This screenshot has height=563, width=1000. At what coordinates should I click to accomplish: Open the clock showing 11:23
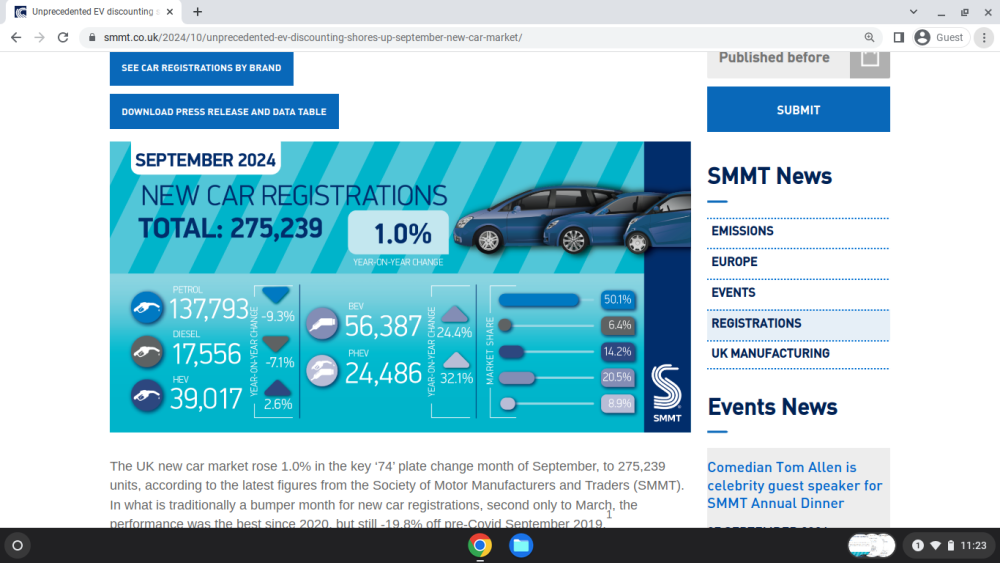tap(973, 546)
